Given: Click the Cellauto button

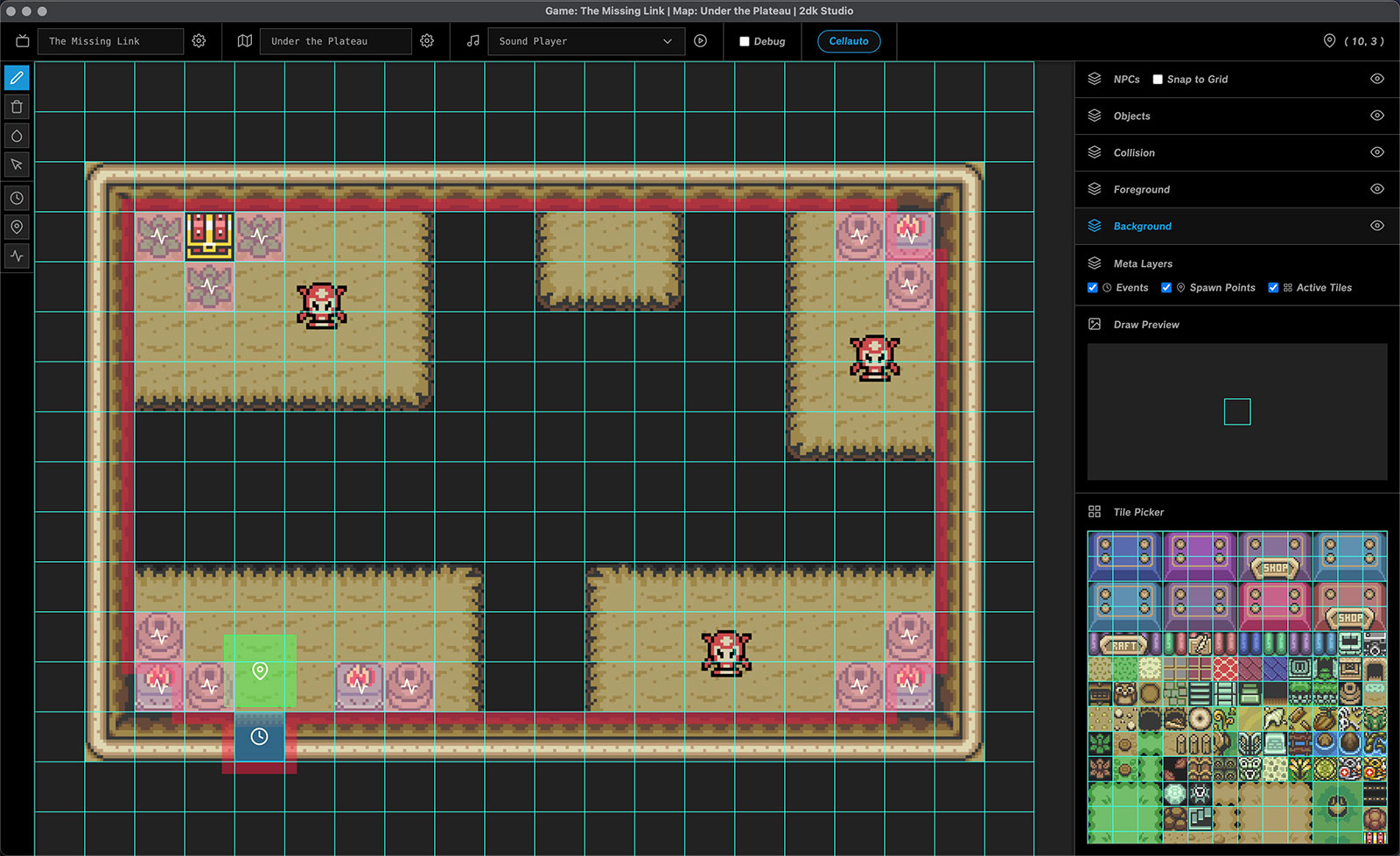Looking at the screenshot, I should [848, 41].
